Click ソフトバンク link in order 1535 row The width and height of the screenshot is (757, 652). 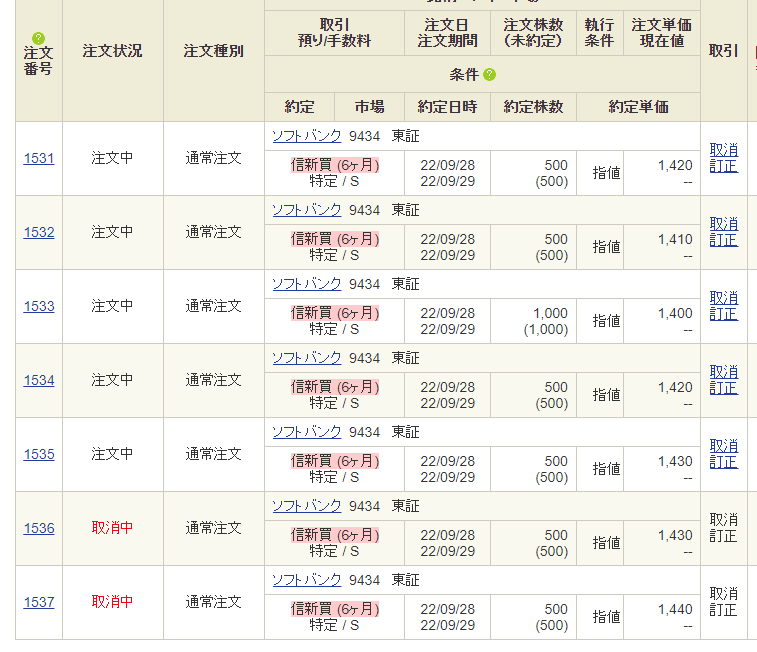[x=307, y=432]
